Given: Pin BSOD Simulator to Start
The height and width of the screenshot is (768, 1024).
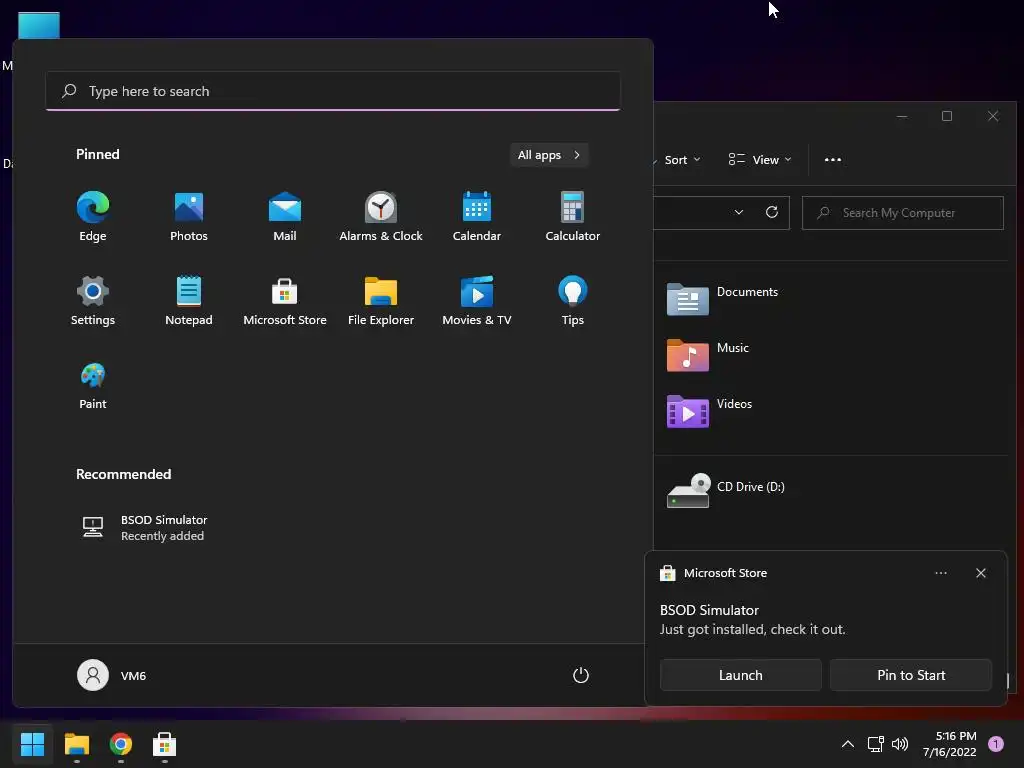Looking at the screenshot, I should (x=911, y=675).
